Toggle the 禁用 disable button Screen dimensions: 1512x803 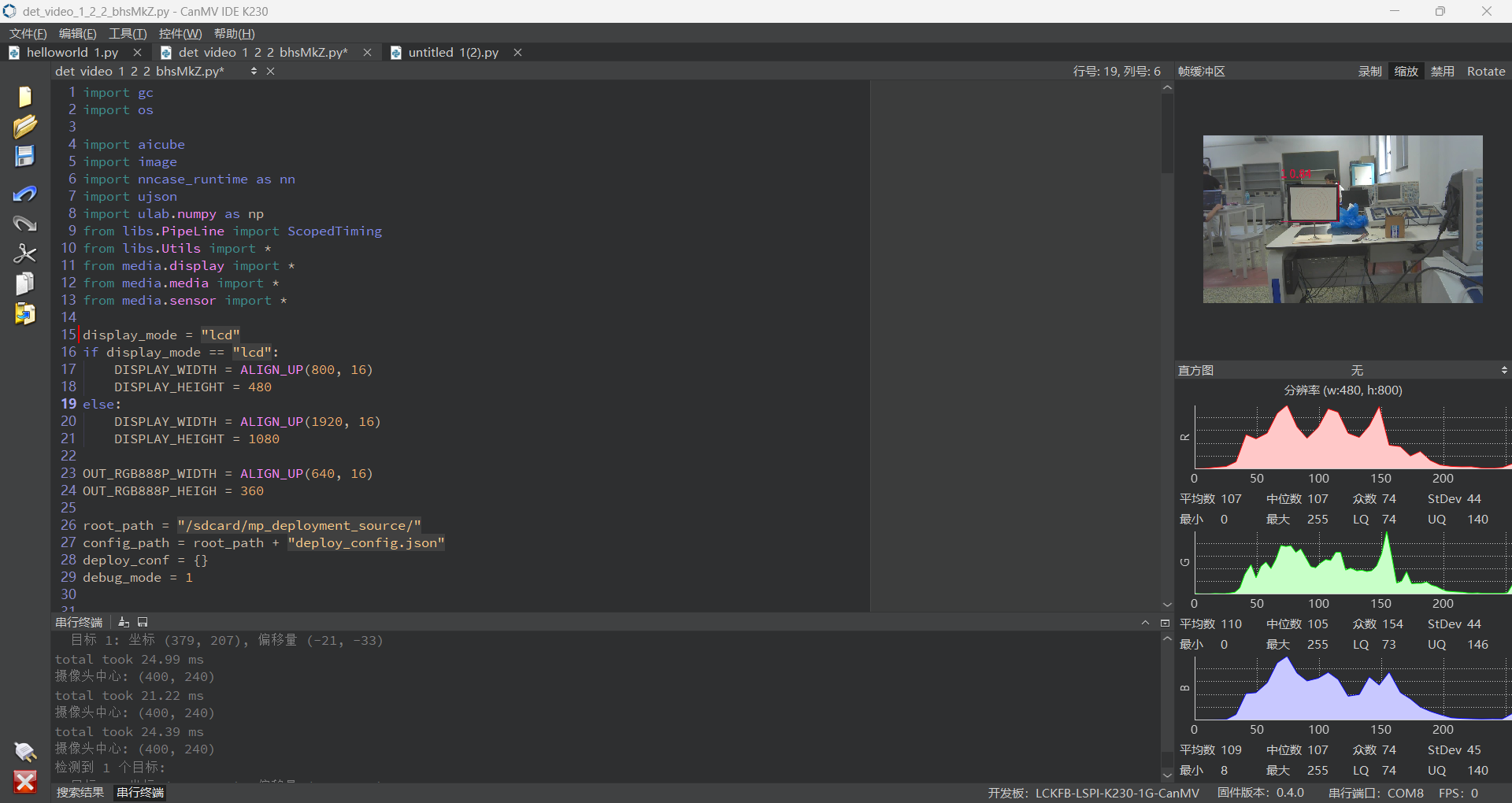(x=1442, y=71)
